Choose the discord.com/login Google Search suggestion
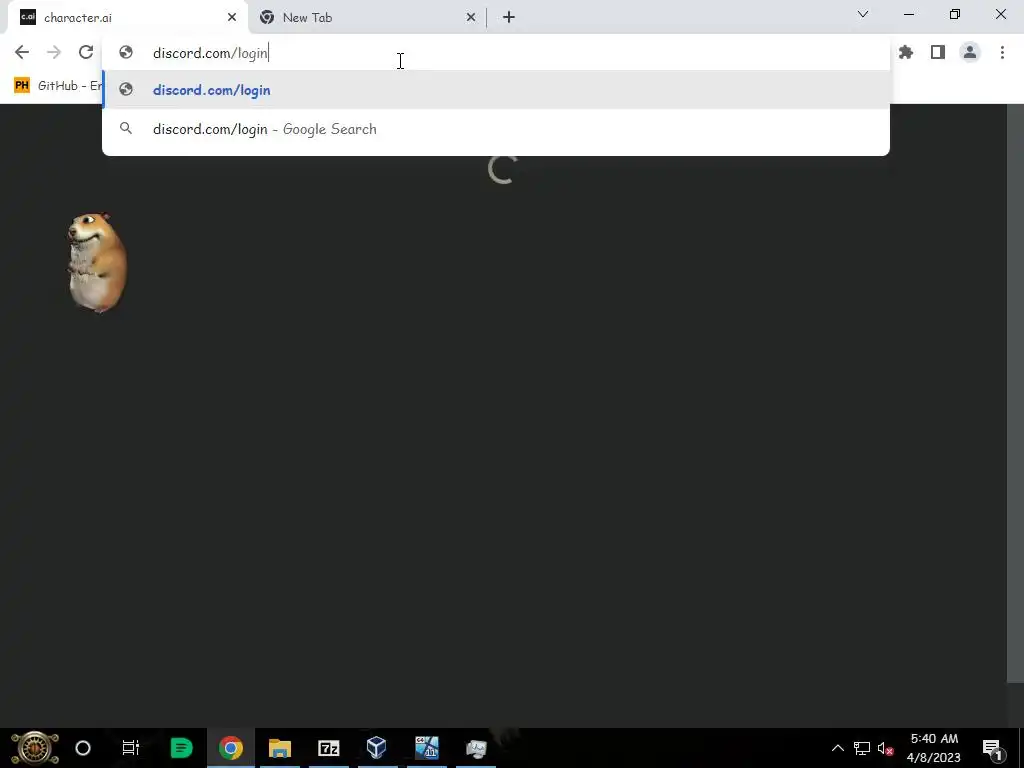Viewport: 1024px width, 768px height. [496, 129]
